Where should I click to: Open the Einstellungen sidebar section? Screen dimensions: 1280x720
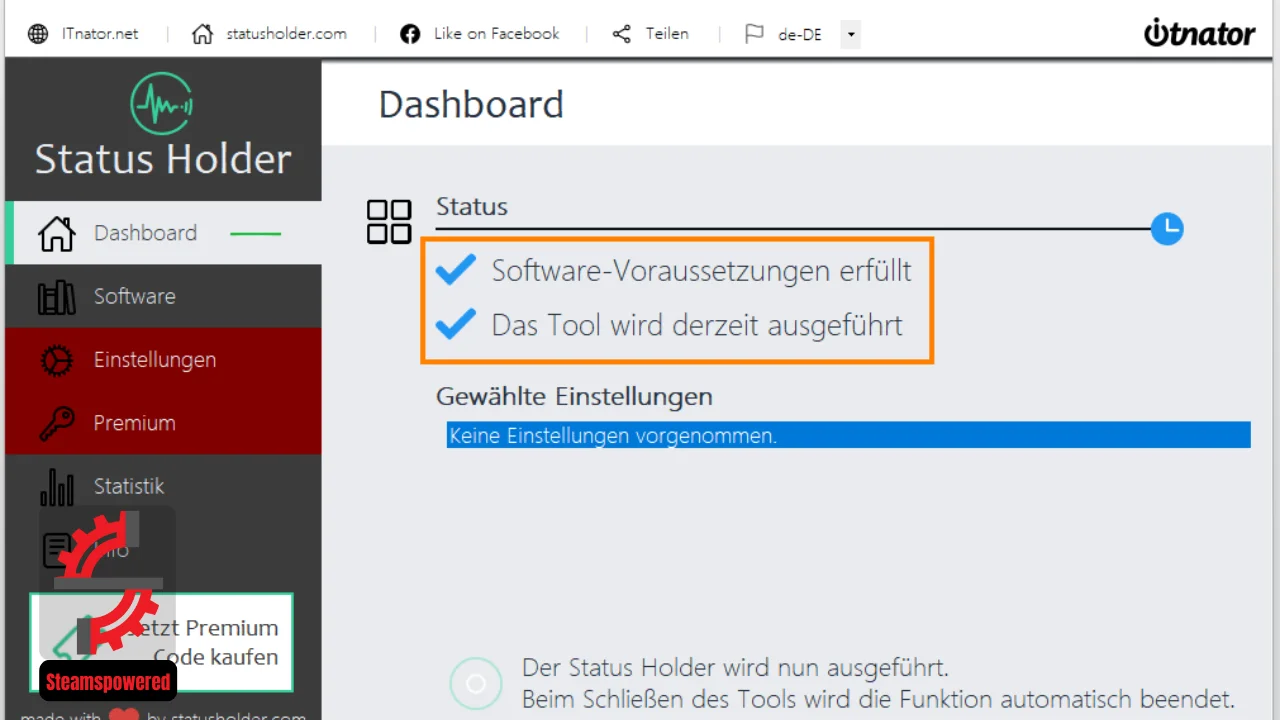tap(163, 360)
